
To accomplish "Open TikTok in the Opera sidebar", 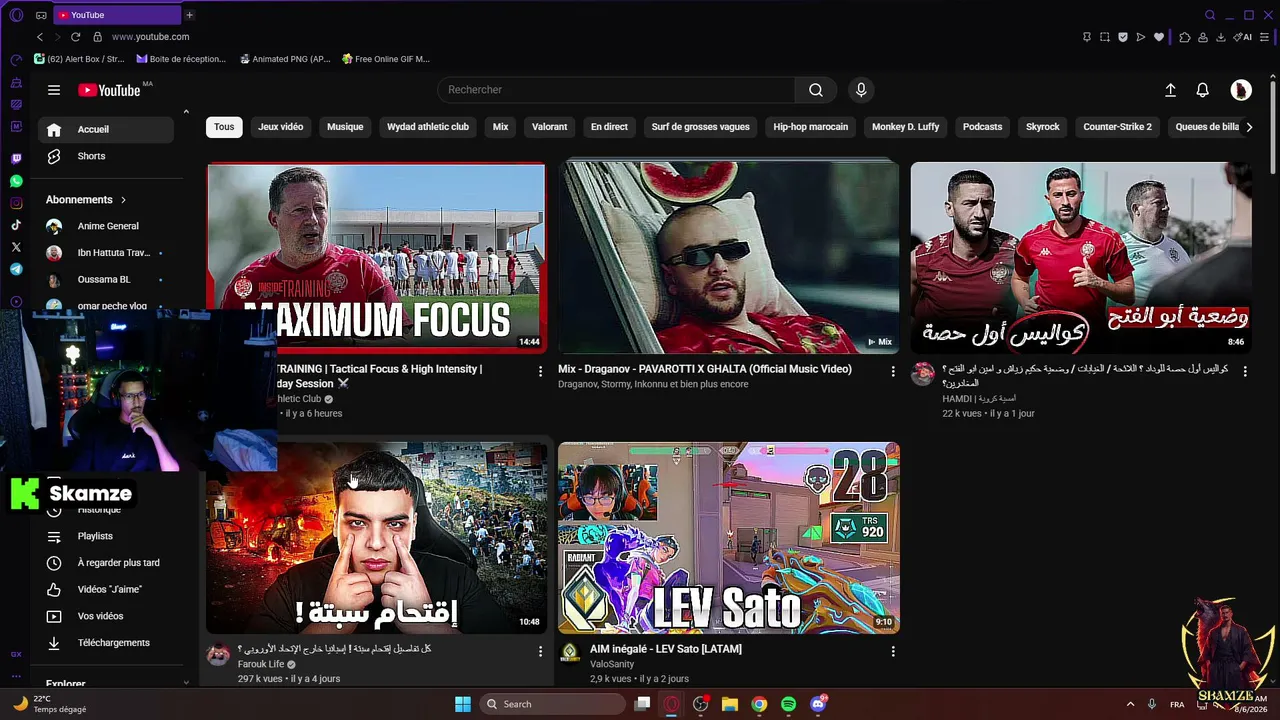I will [16, 225].
